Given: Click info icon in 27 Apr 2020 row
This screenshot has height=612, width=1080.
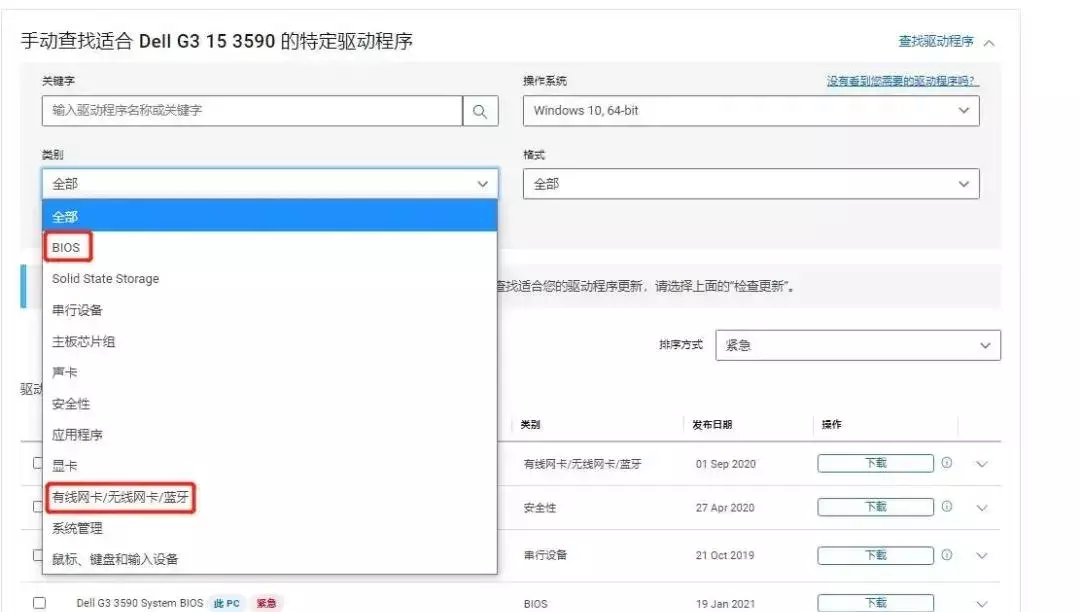Looking at the screenshot, I should (x=947, y=507).
